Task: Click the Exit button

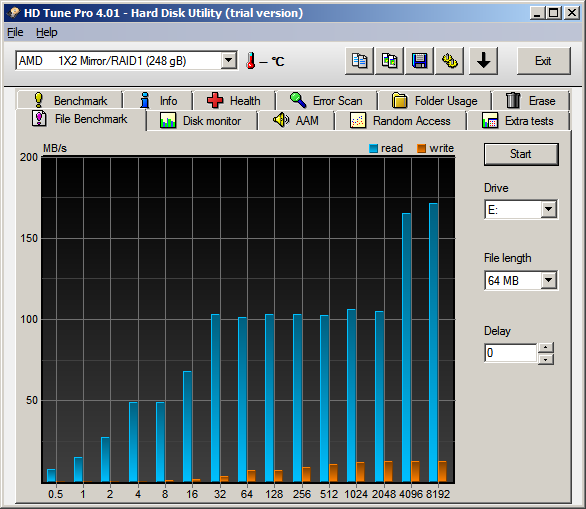Action: [543, 61]
